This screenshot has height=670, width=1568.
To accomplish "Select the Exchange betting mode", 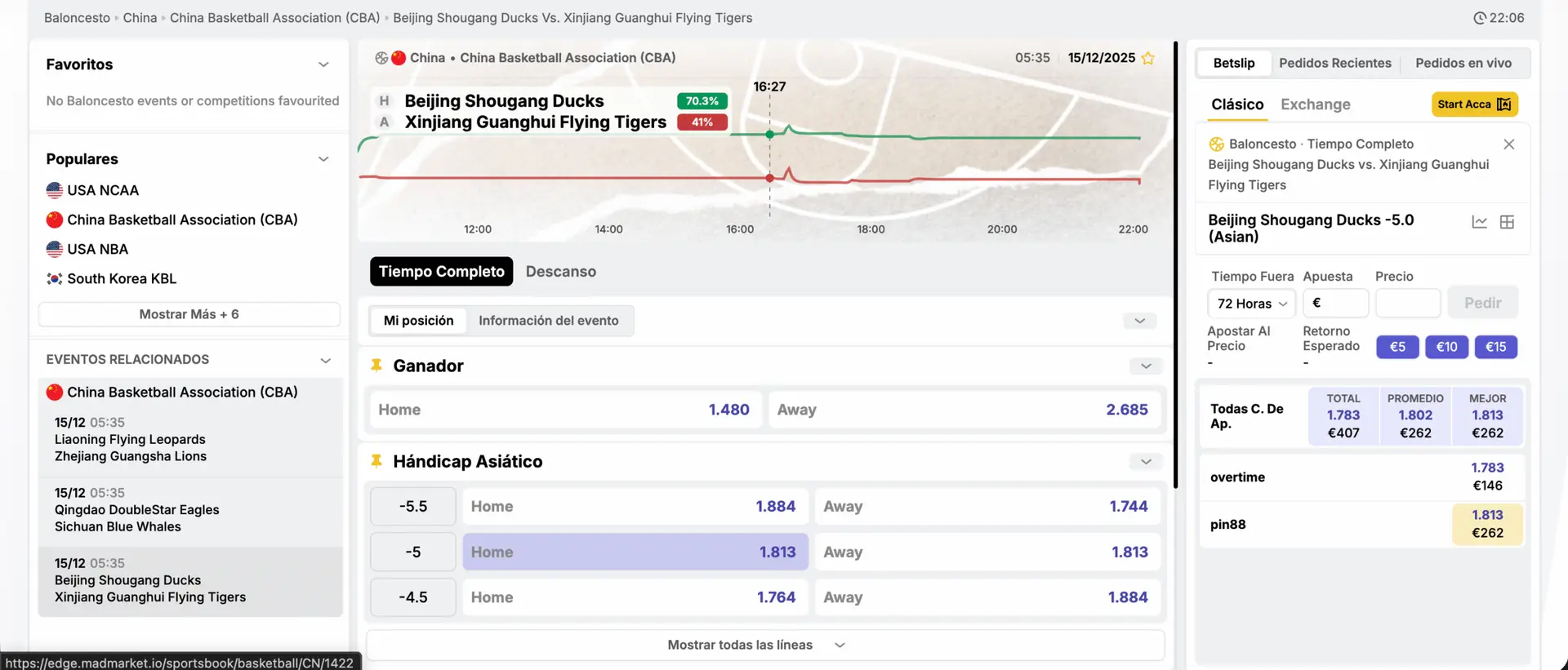I will coord(1315,104).
